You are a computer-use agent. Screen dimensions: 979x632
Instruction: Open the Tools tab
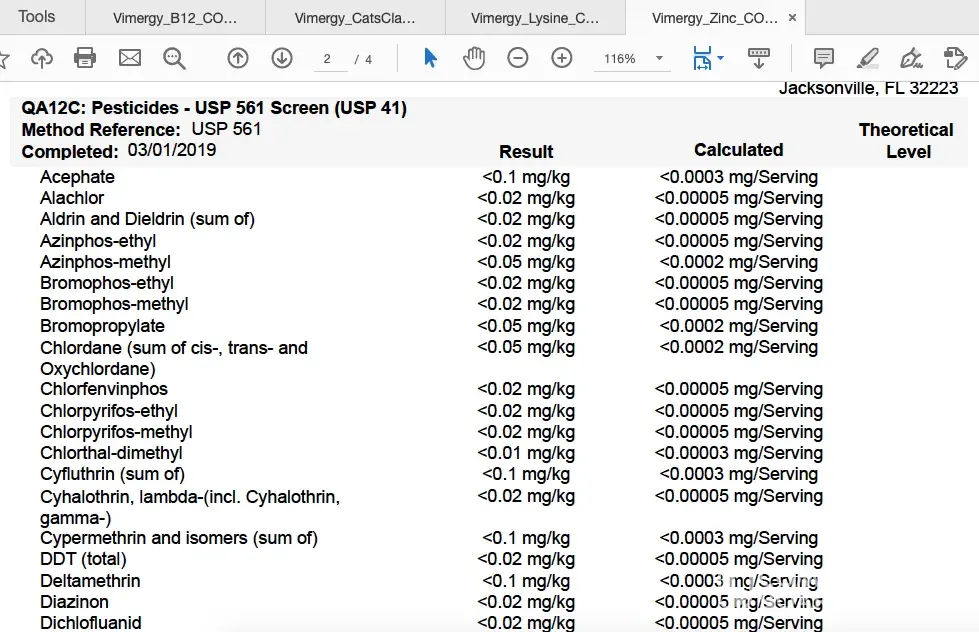pyautogui.click(x=37, y=17)
